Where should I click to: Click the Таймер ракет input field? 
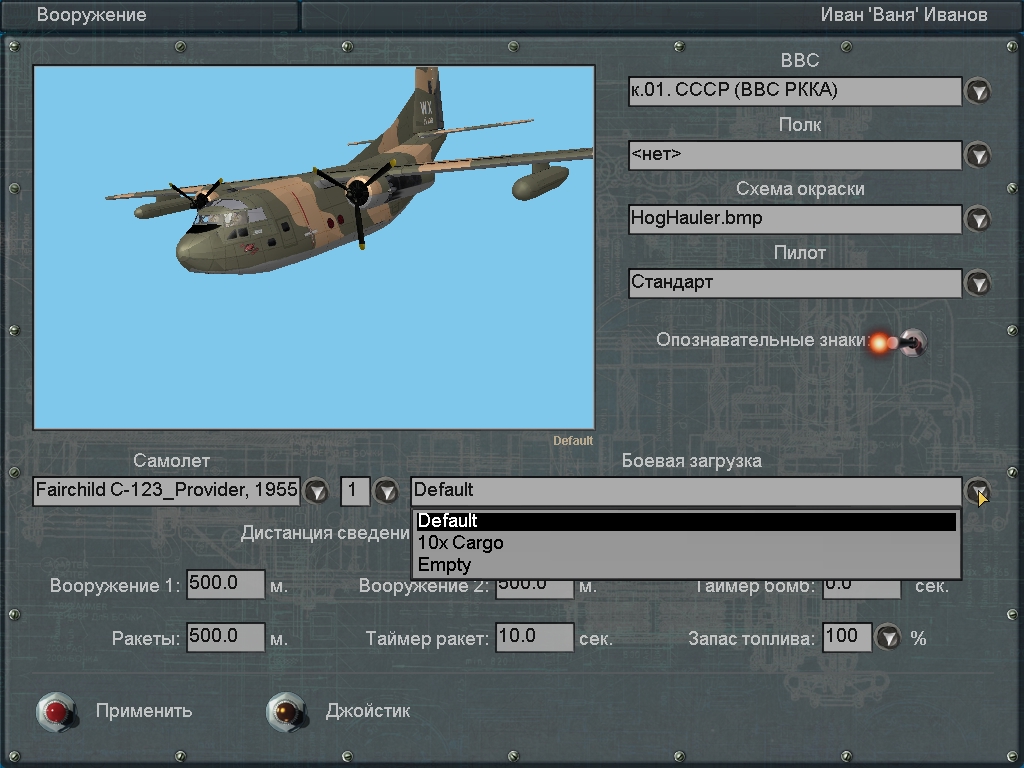tap(534, 637)
